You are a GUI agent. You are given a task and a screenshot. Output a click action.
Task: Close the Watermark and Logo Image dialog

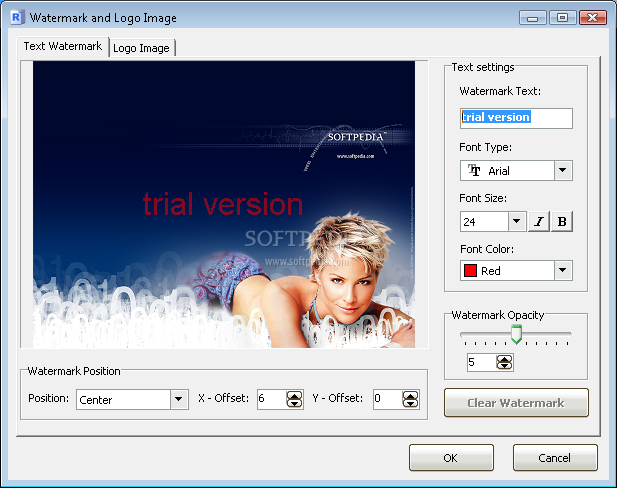(x=593, y=18)
